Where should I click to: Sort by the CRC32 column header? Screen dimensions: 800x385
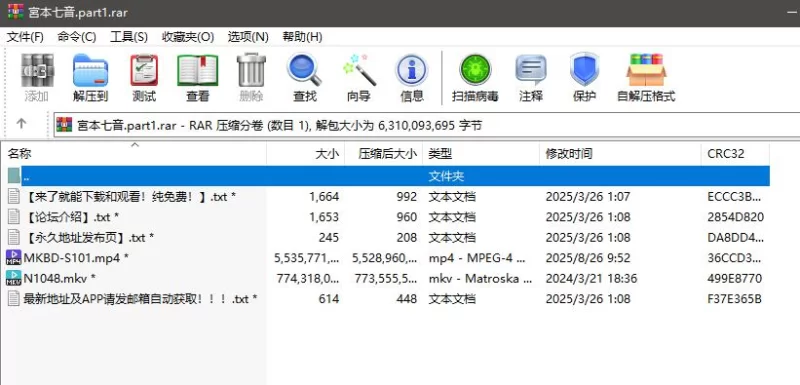[x=735, y=154]
